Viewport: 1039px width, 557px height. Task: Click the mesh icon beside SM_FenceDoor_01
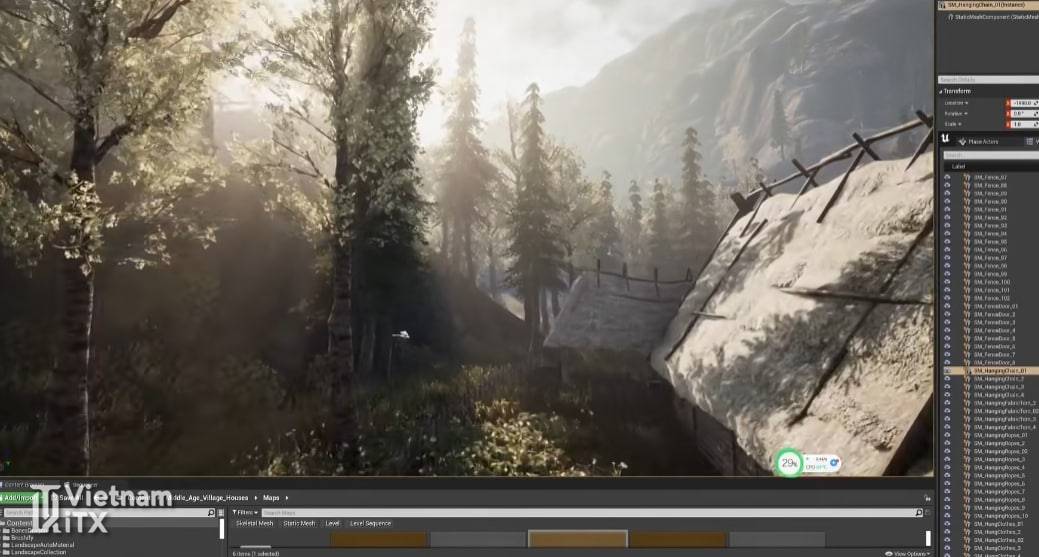967,306
